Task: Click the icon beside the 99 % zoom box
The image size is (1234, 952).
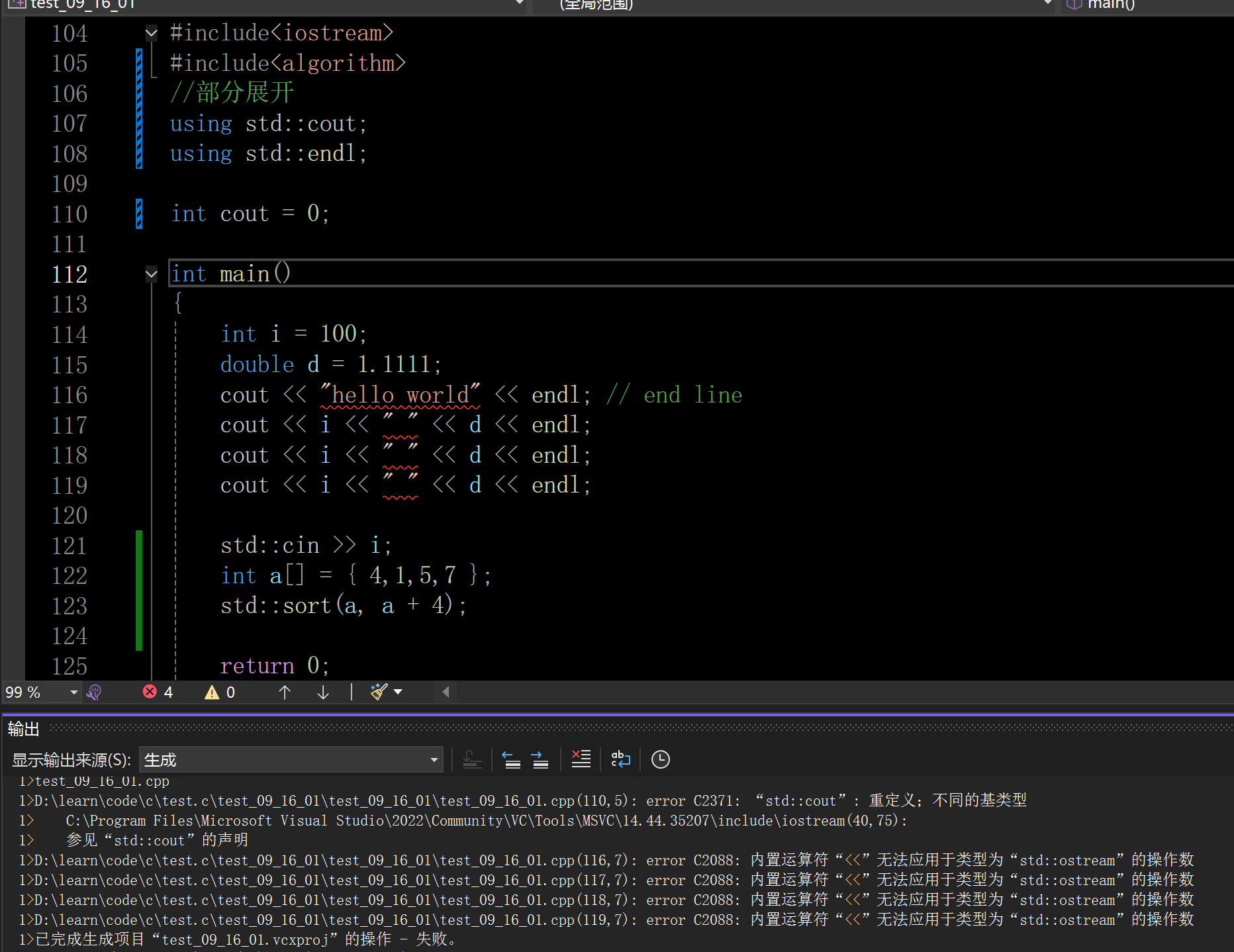Action: click(94, 692)
